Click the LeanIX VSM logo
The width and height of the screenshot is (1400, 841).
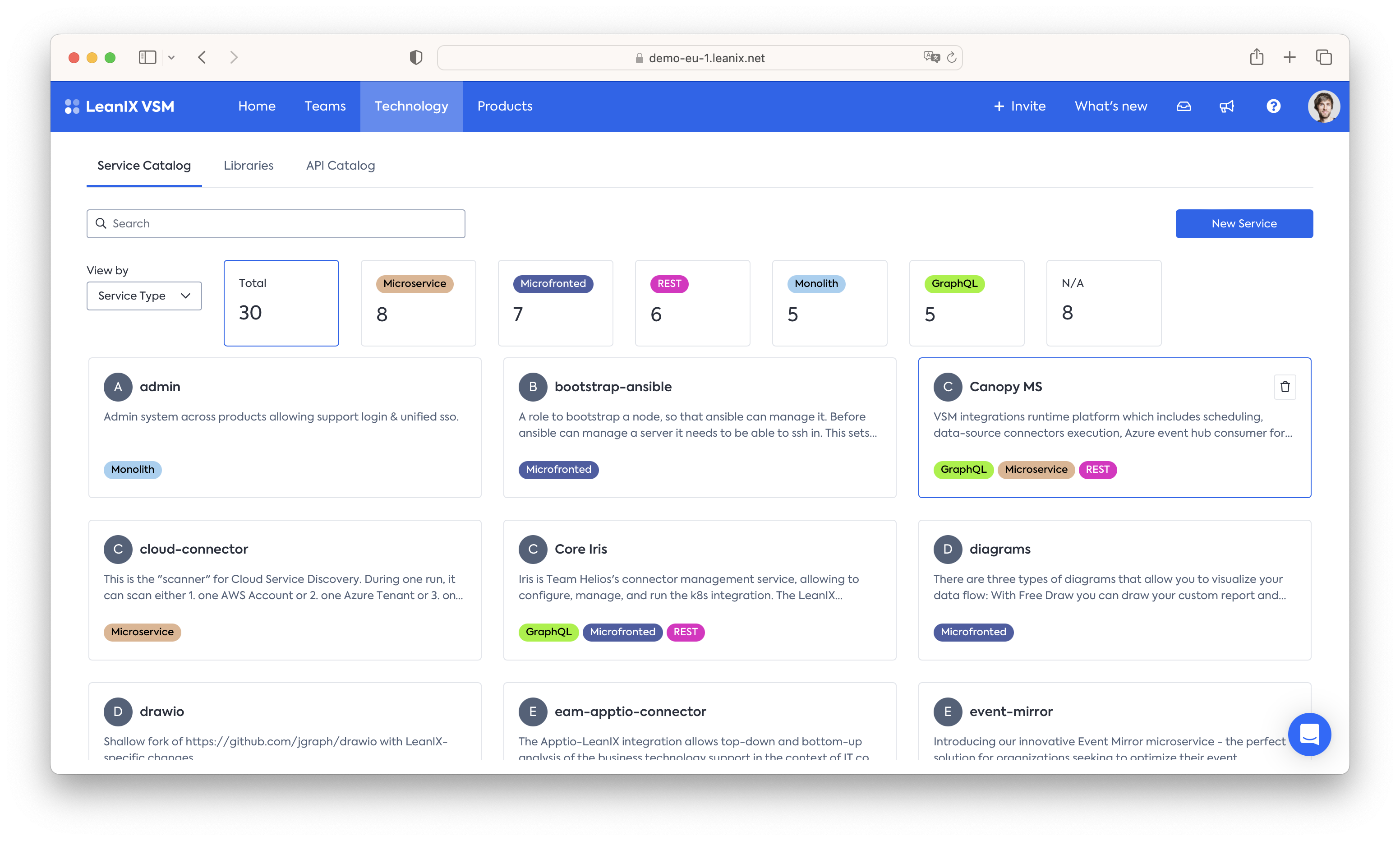point(120,106)
